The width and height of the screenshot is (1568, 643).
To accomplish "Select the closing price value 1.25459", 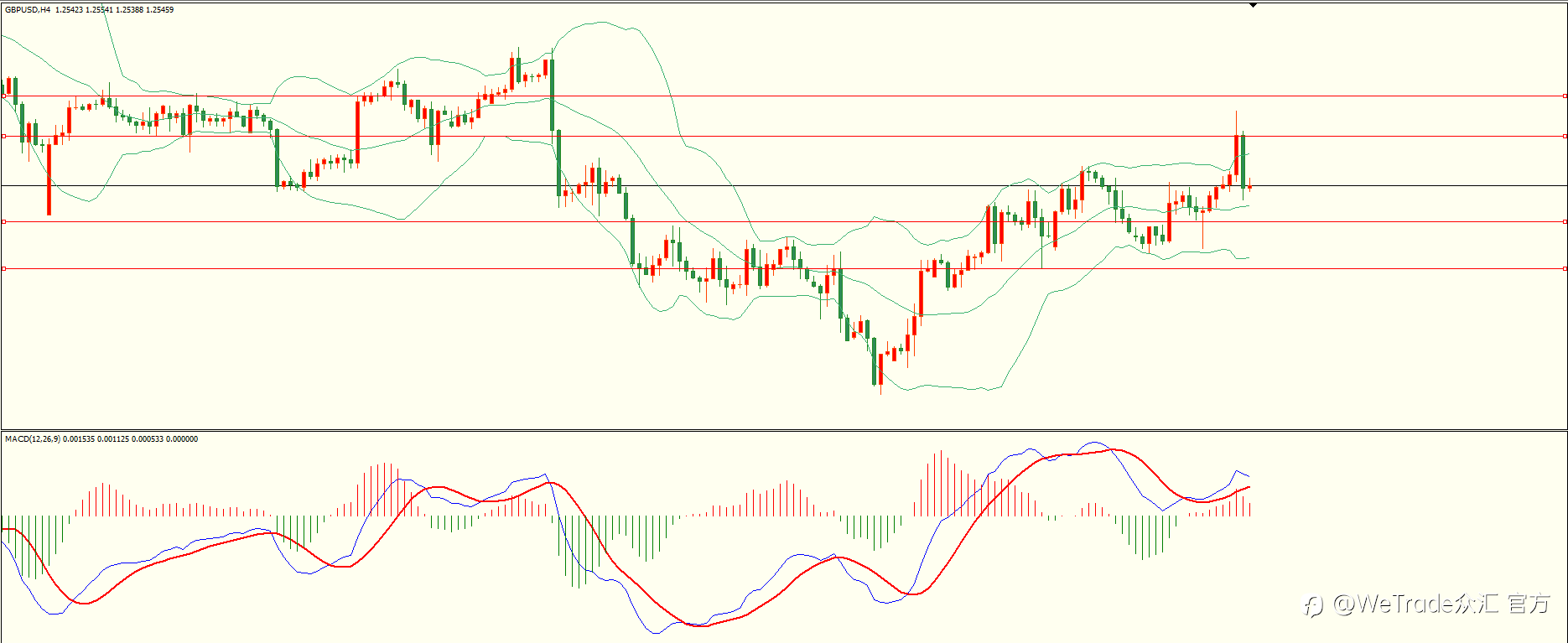I will point(159,10).
